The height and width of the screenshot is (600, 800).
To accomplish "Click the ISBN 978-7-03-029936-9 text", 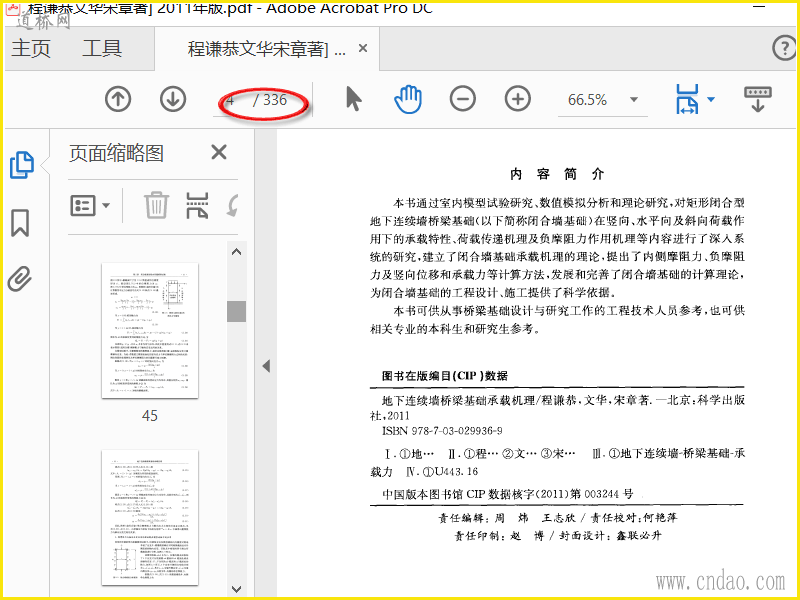I will 442,431.
